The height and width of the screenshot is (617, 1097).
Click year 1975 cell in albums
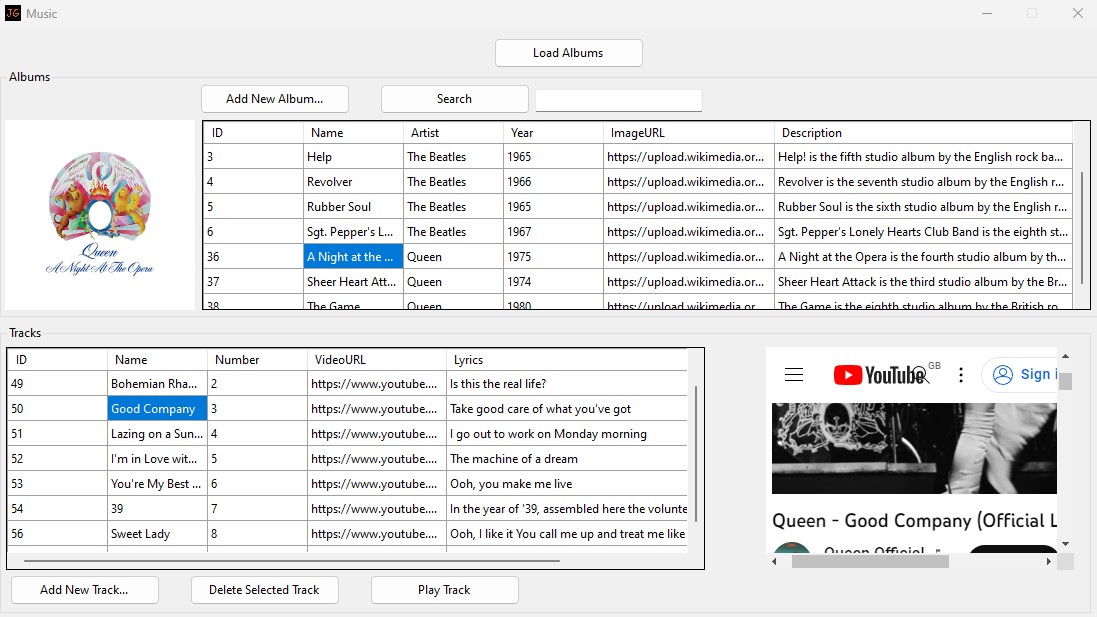tap(553, 257)
